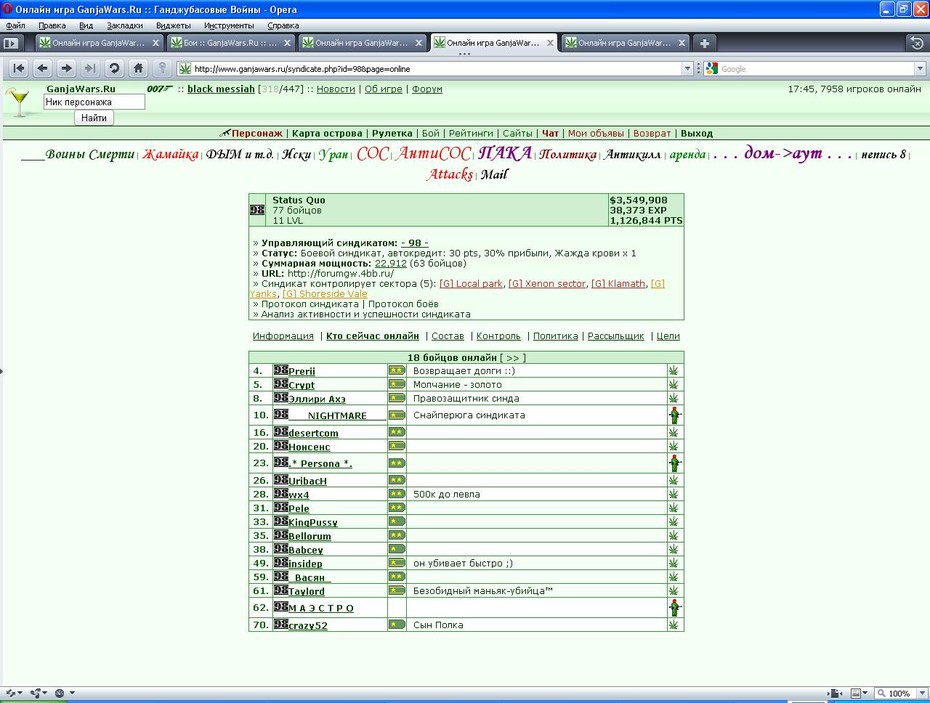Click the Fast Forward navigation button
Screen dimensions: 930x703
pyautogui.click(x=90, y=69)
